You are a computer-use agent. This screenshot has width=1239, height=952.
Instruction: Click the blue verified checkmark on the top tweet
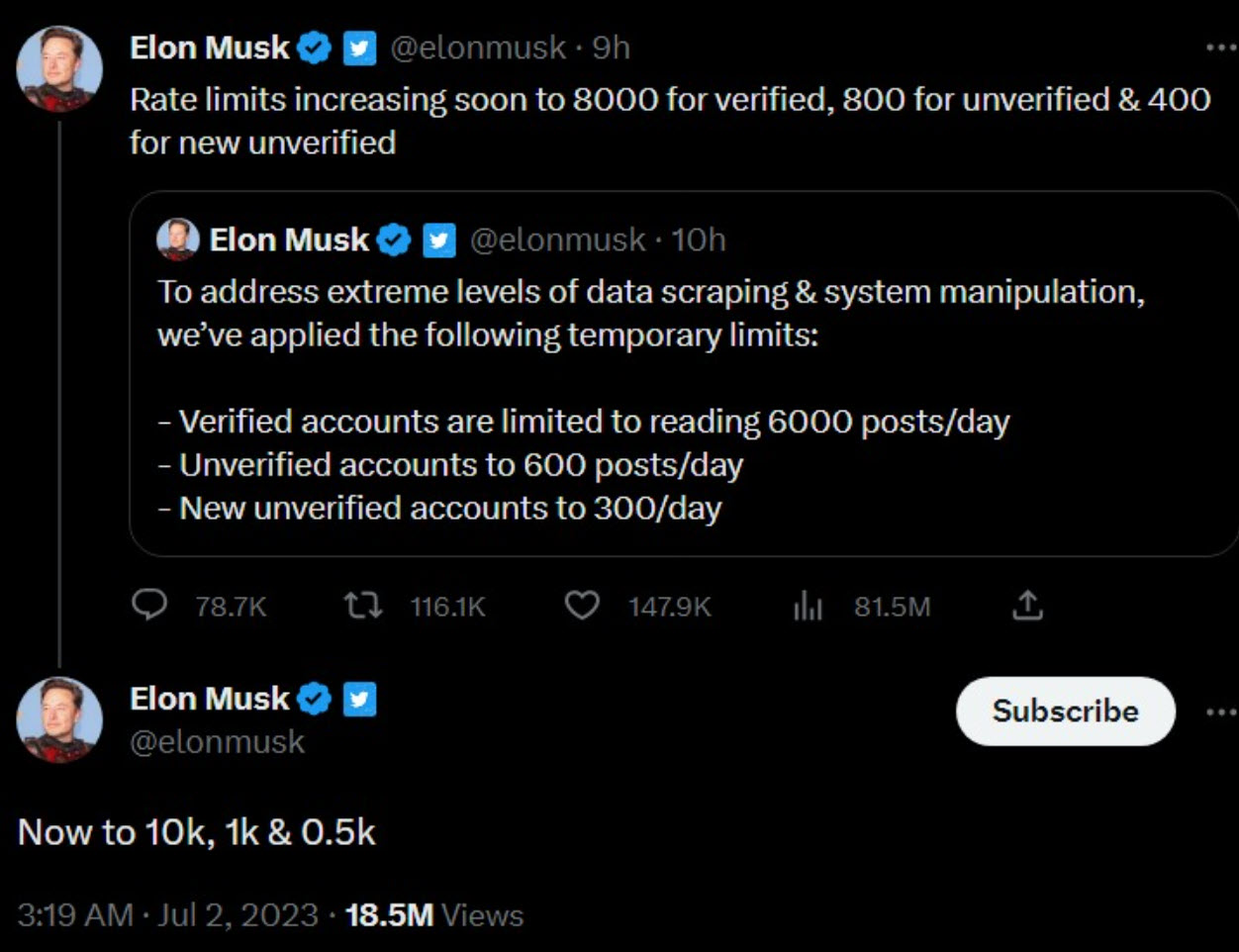(315, 48)
